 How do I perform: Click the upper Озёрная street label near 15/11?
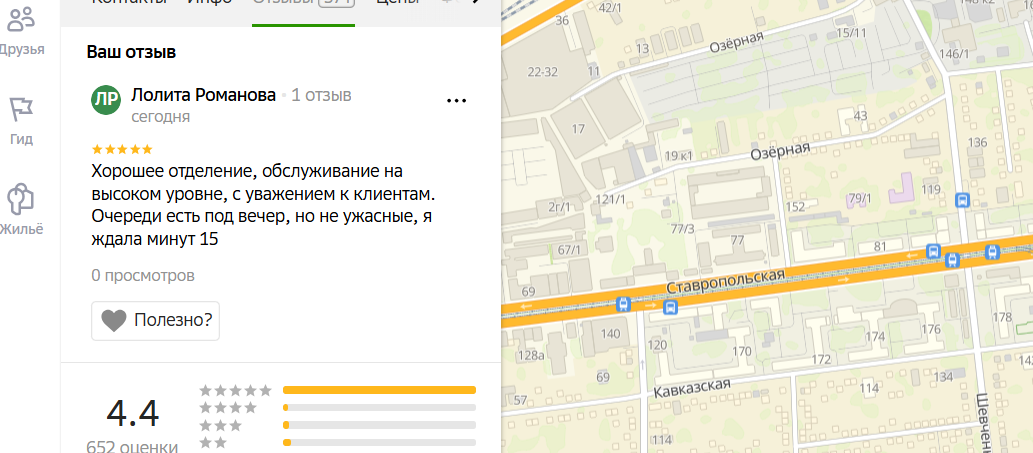(x=737, y=43)
